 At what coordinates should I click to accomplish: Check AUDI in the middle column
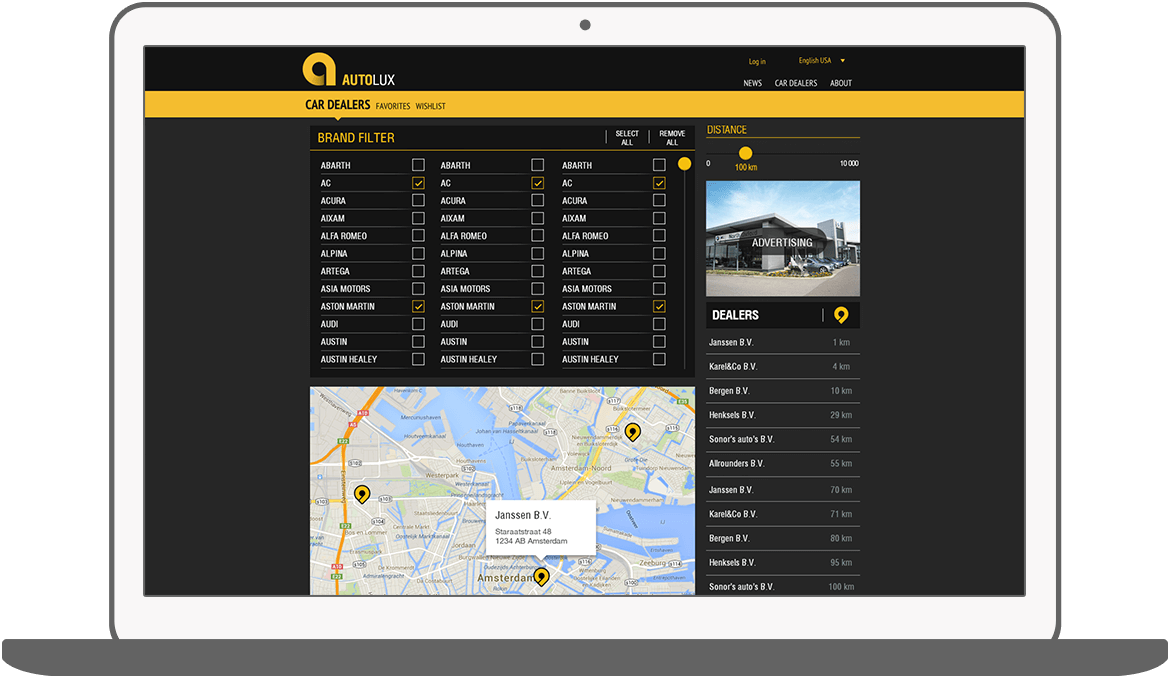[537, 324]
